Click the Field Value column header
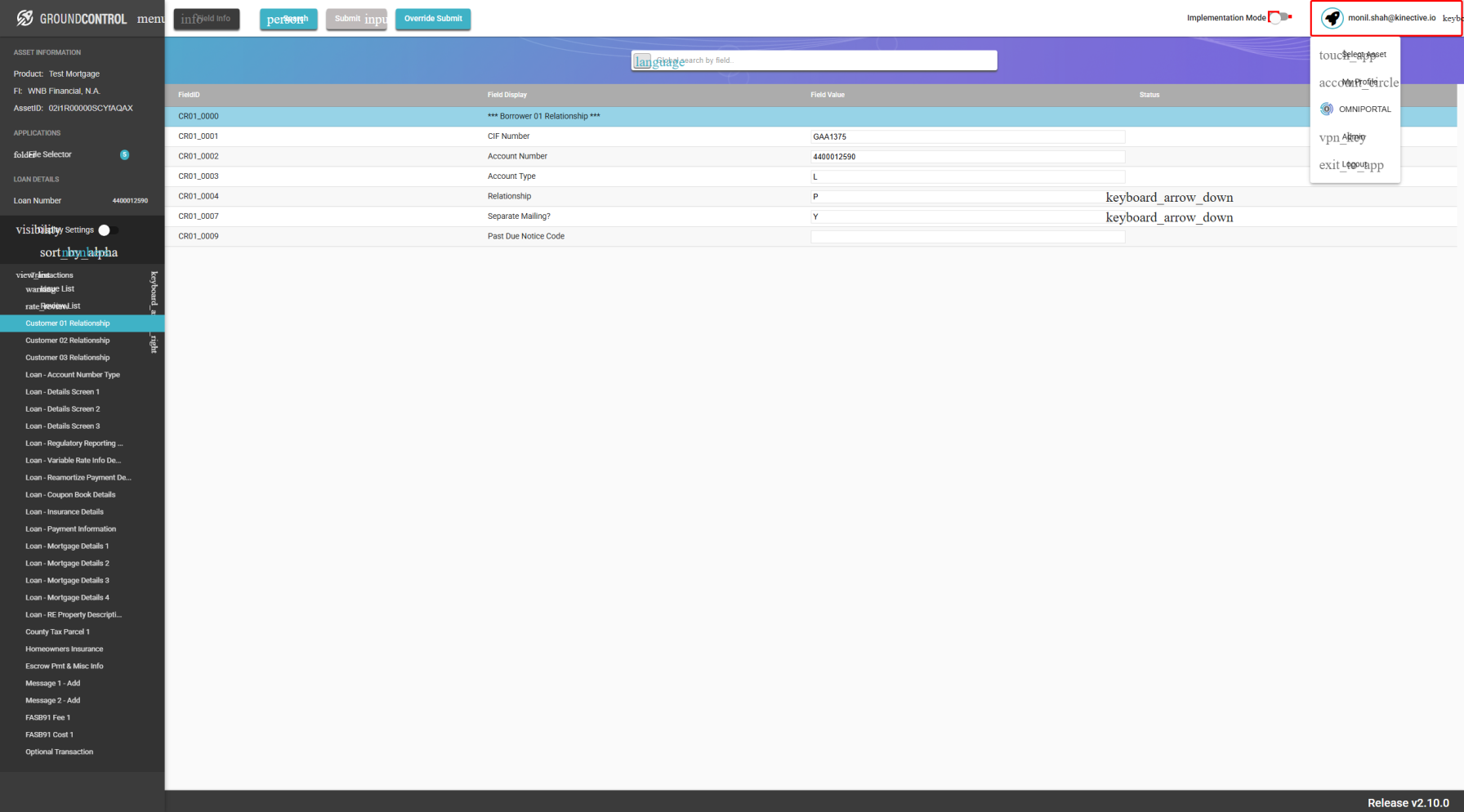 coord(828,95)
